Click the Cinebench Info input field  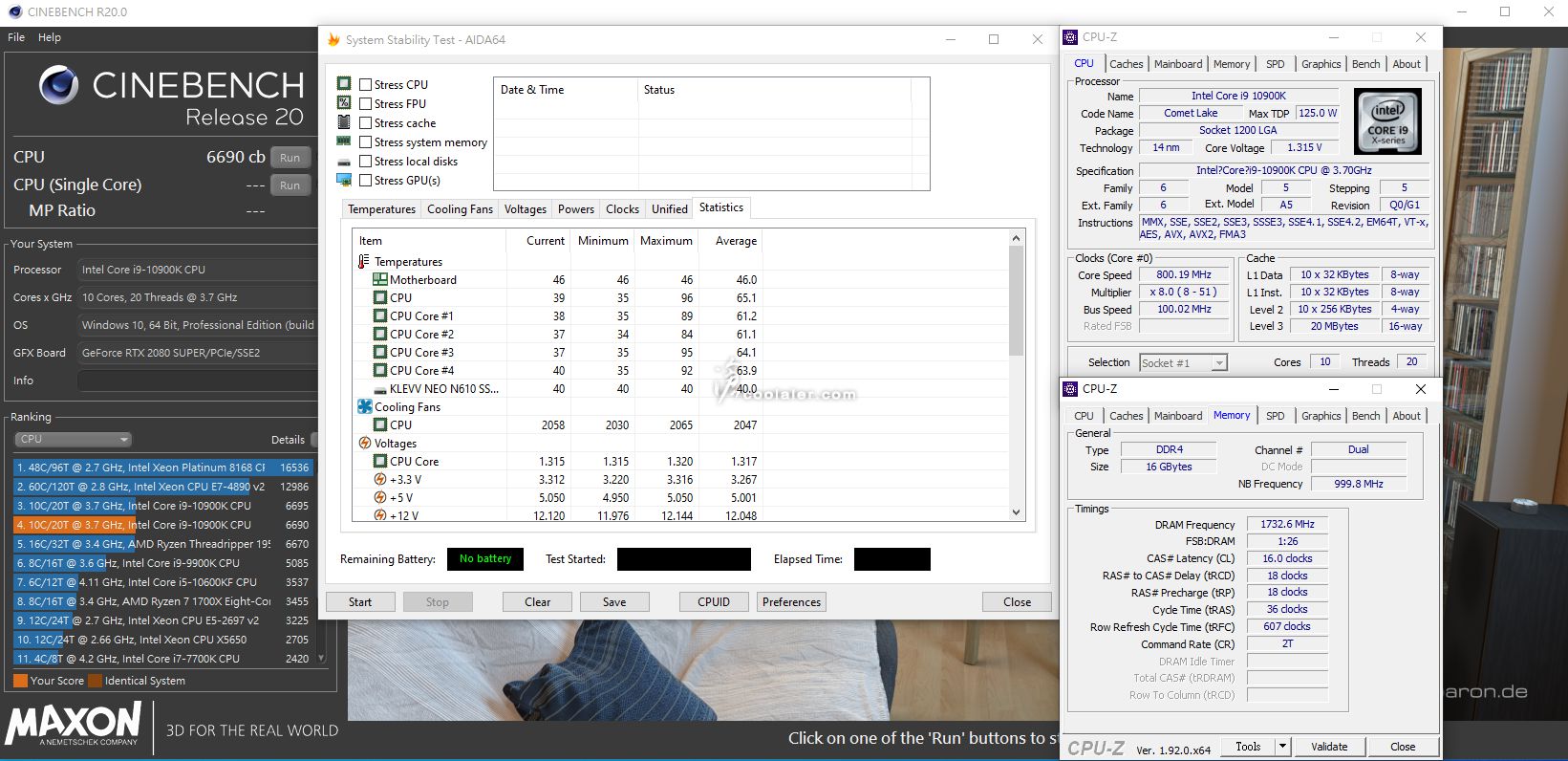pyautogui.click(x=196, y=380)
